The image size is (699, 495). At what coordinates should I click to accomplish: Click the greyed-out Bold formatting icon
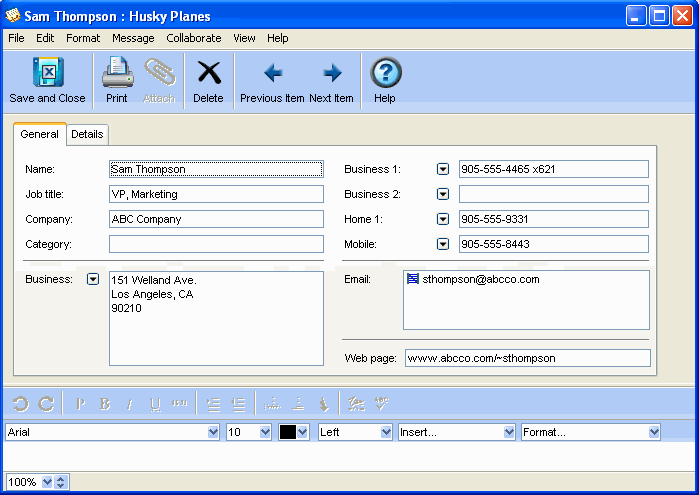pyautogui.click(x=105, y=404)
